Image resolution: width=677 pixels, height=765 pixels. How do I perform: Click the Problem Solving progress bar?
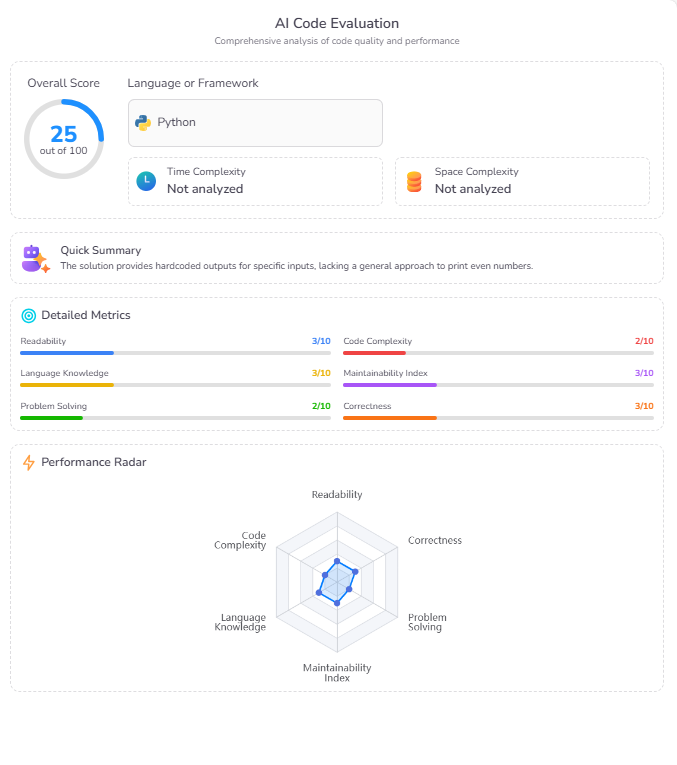pos(175,417)
